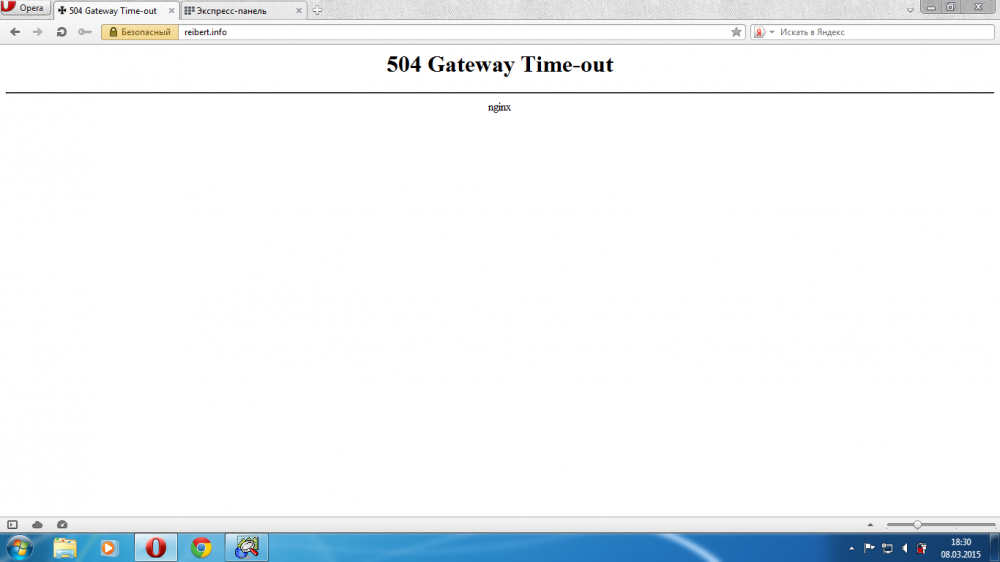The width and height of the screenshot is (1000, 562).
Task: Open the Opera main menu button
Action: click(x=25, y=8)
